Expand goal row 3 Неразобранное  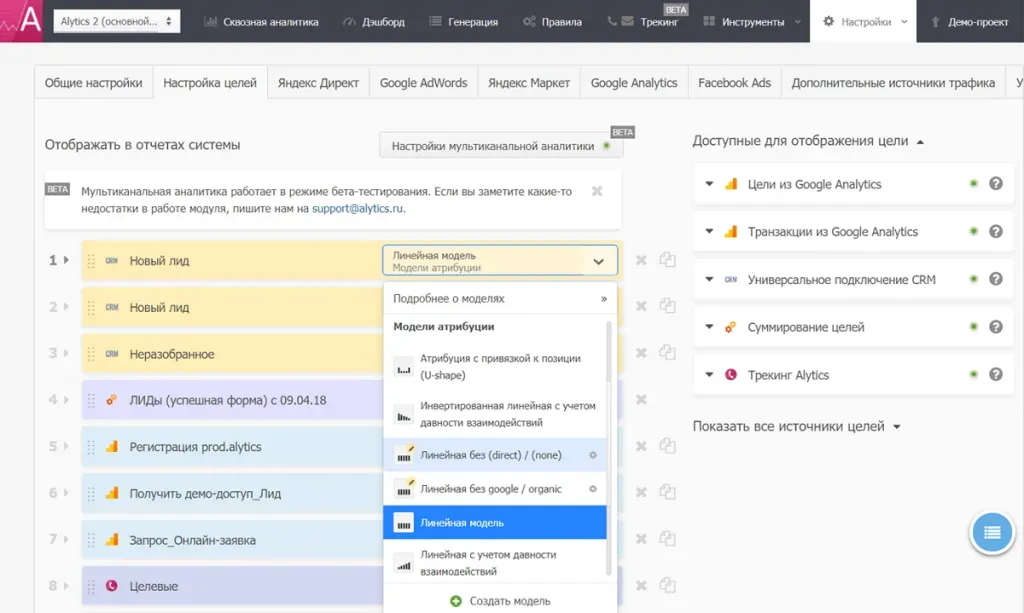point(66,353)
